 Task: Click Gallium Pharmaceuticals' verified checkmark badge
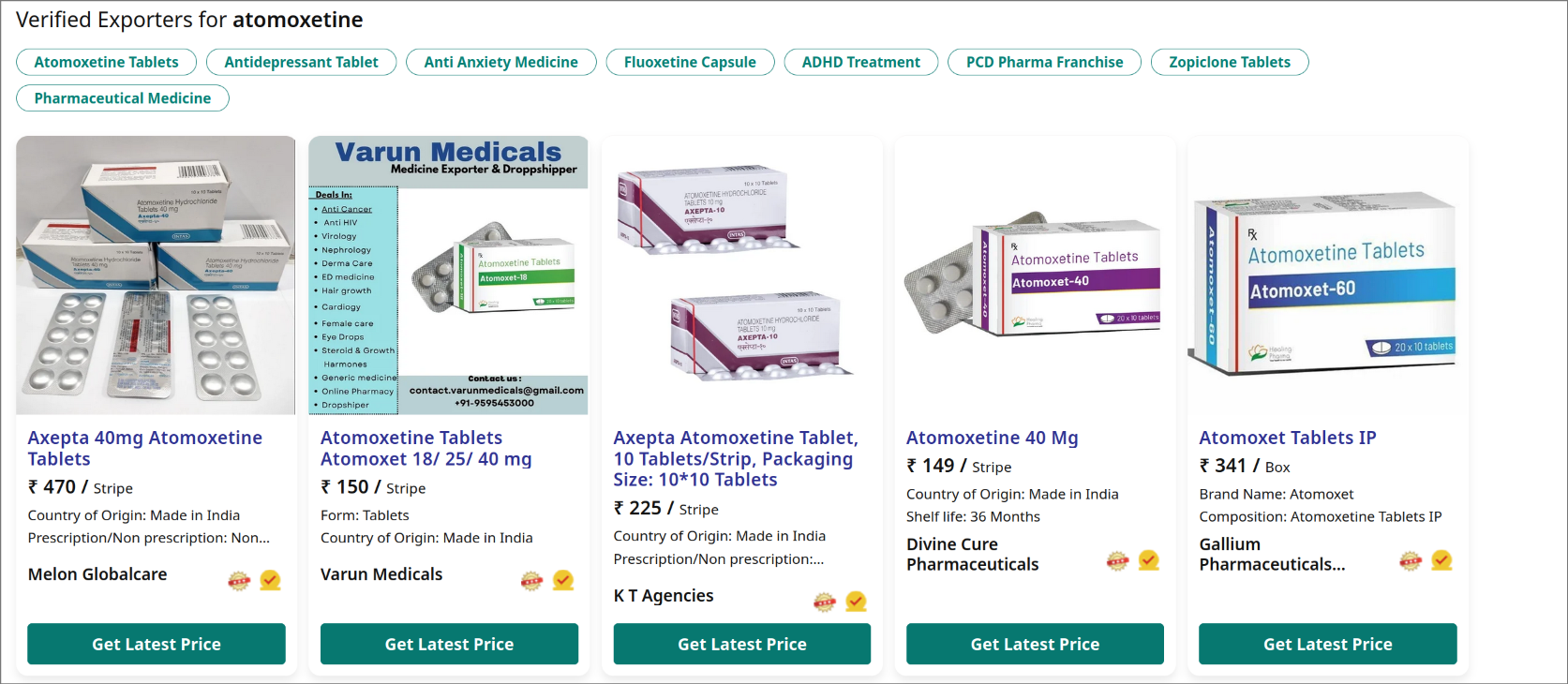tap(1441, 560)
